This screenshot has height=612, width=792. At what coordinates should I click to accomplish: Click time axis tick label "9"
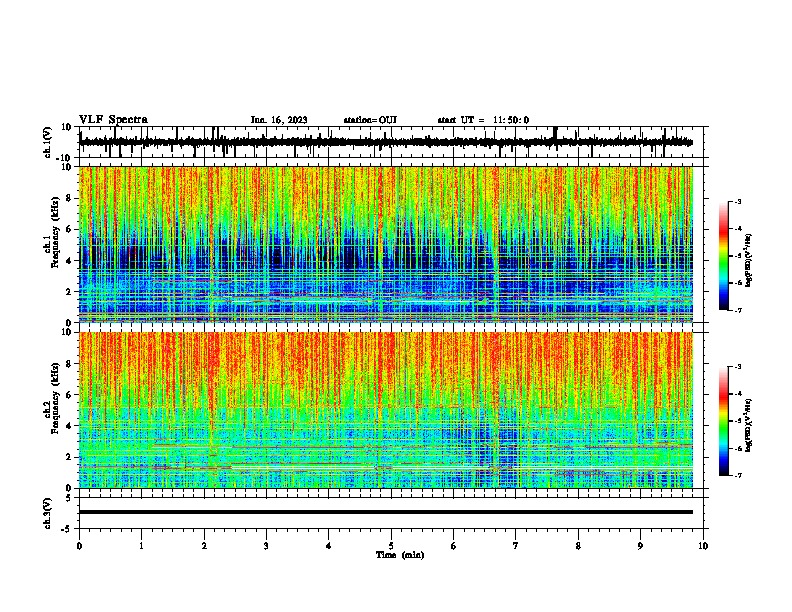pyautogui.click(x=640, y=546)
